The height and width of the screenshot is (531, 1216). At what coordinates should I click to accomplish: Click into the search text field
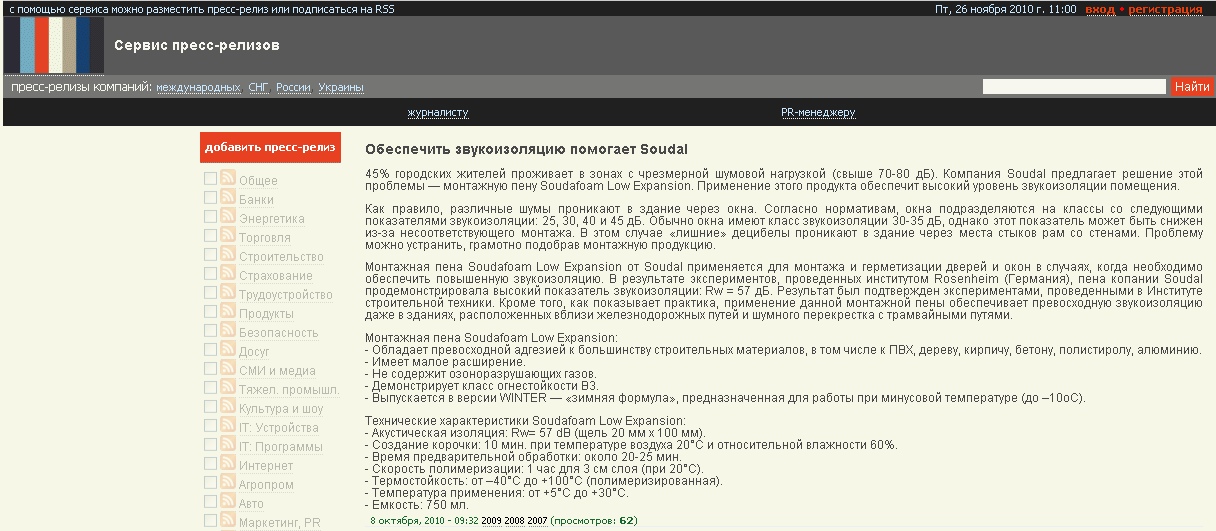coord(1074,87)
